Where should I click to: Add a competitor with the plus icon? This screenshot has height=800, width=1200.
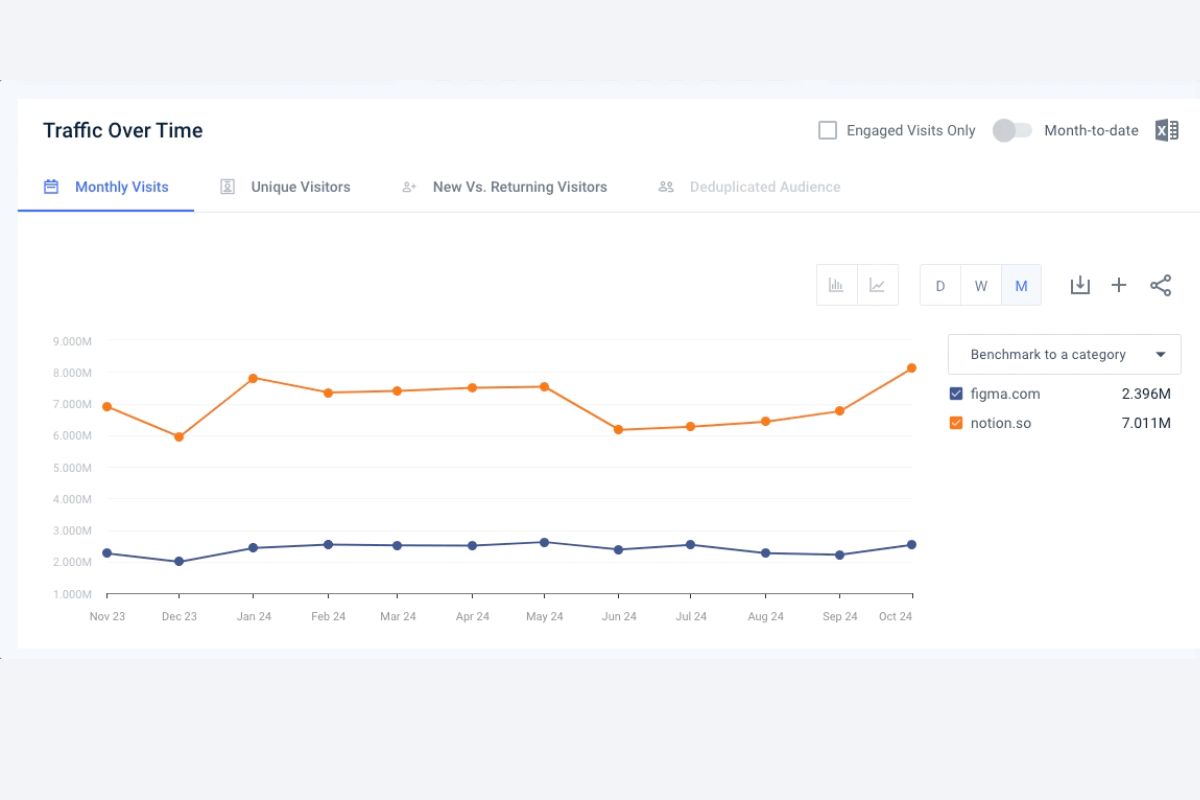click(x=1119, y=285)
